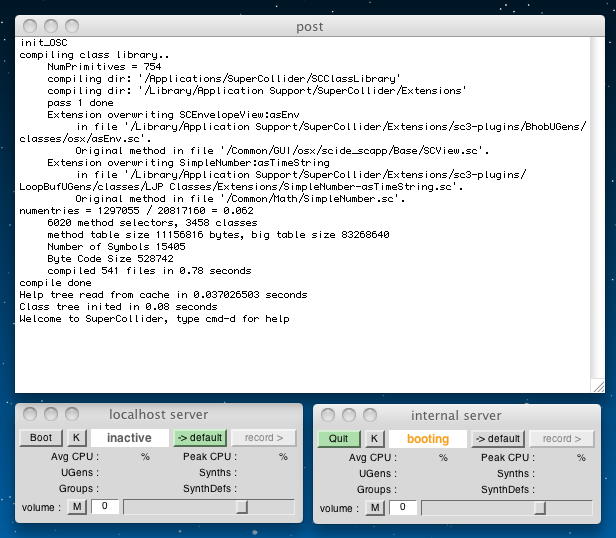
Task: Click 'Number of Symbols 15405' line
Action: pyautogui.click(x=116, y=246)
